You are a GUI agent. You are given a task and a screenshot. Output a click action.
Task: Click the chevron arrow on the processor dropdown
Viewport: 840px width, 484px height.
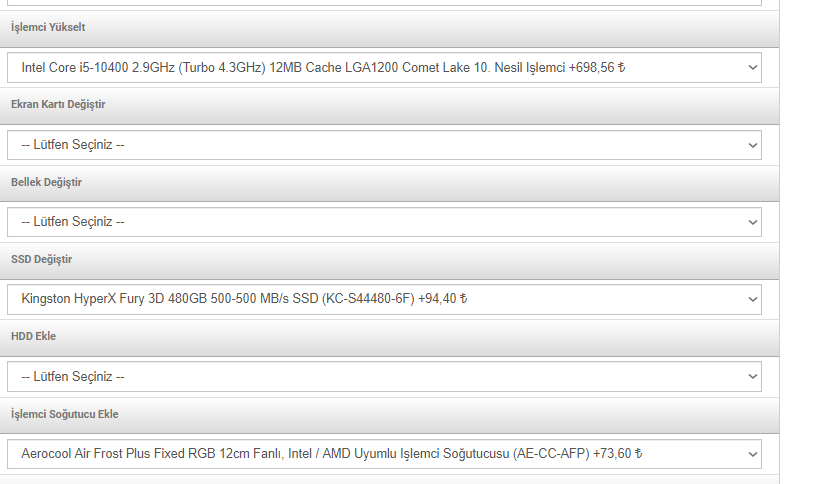click(753, 68)
